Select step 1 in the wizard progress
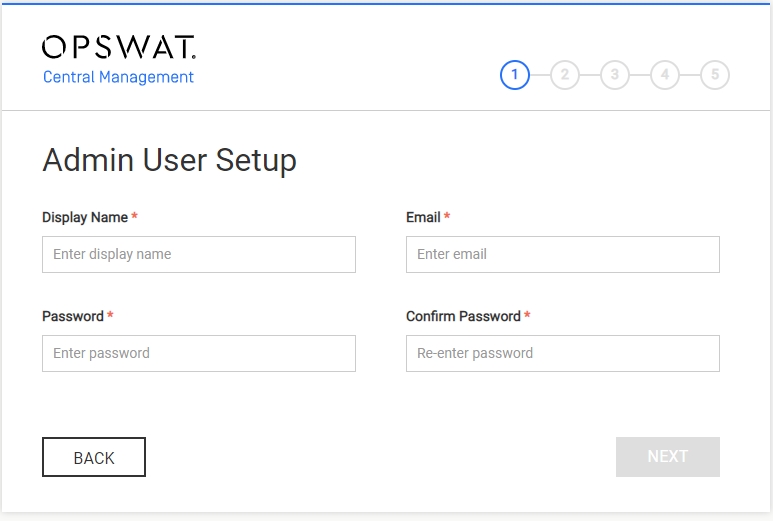This screenshot has width=773, height=521. (515, 75)
